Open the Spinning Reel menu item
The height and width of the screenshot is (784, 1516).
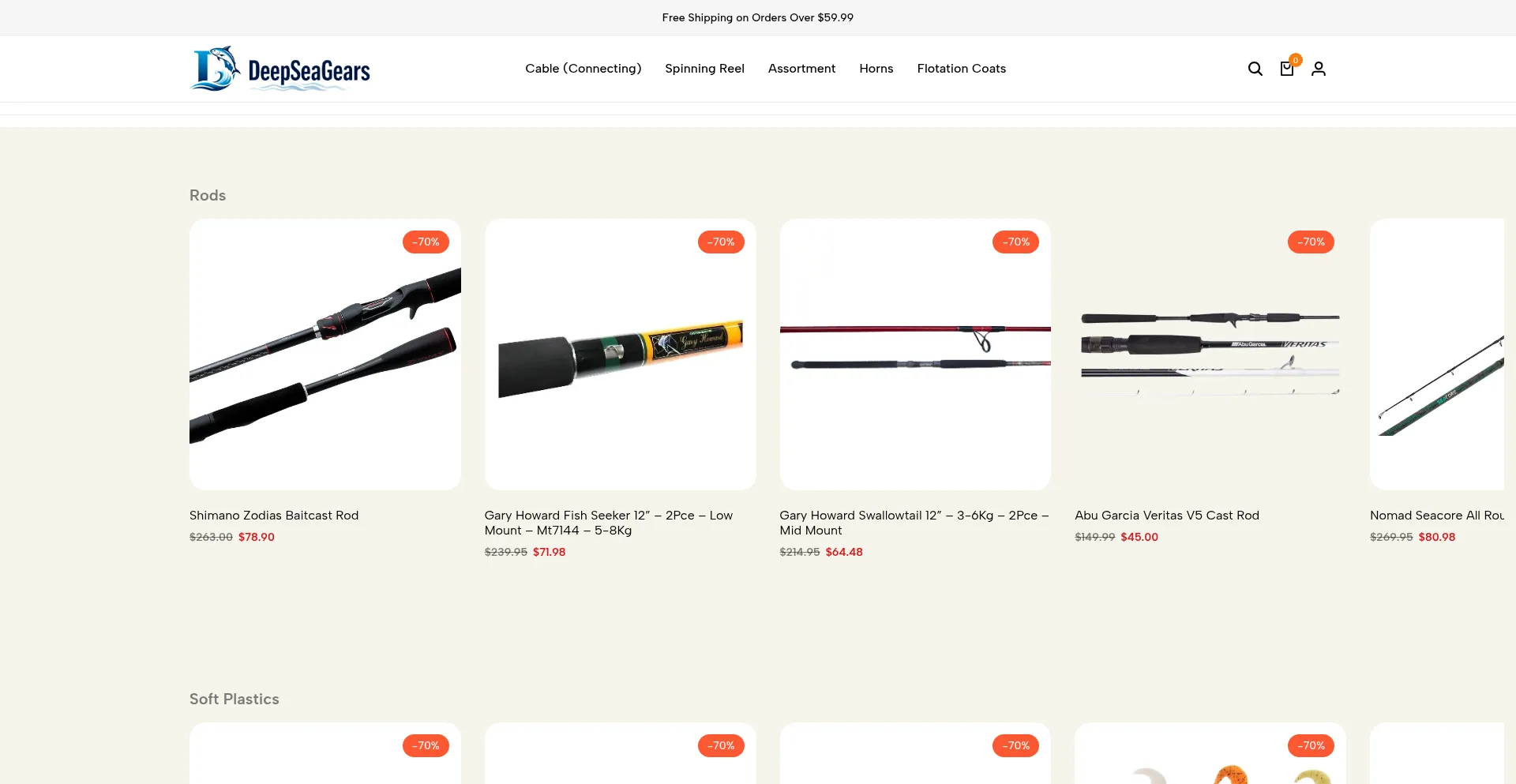pos(704,69)
